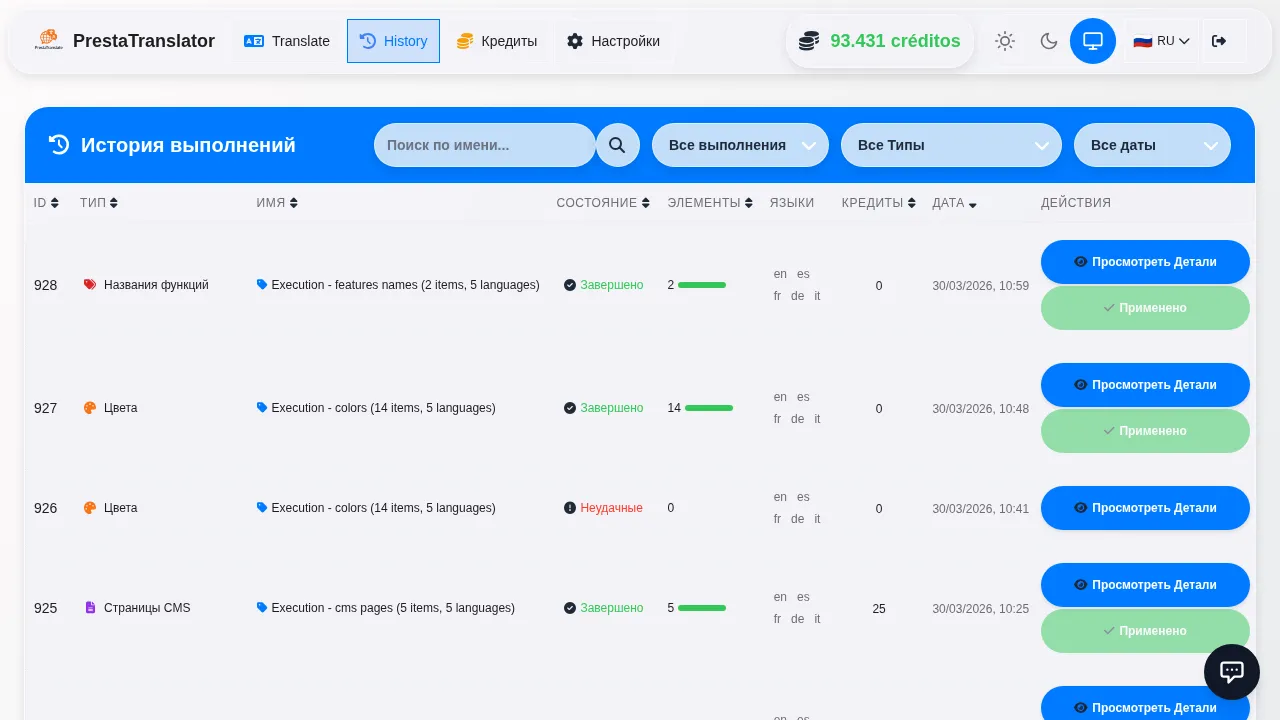
Task: Click Применено button for execution 927
Action: pyautogui.click(x=1145, y=431)
